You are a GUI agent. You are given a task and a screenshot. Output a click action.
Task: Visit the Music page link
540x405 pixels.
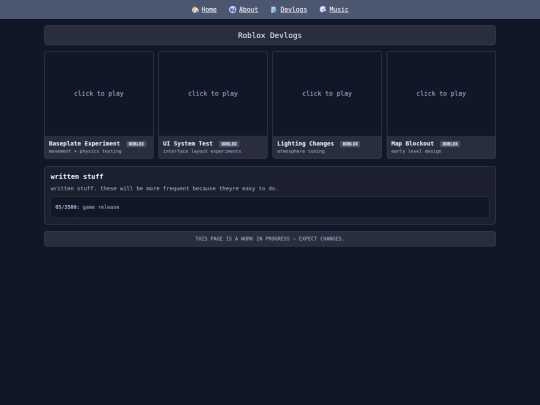pos(339,10)
